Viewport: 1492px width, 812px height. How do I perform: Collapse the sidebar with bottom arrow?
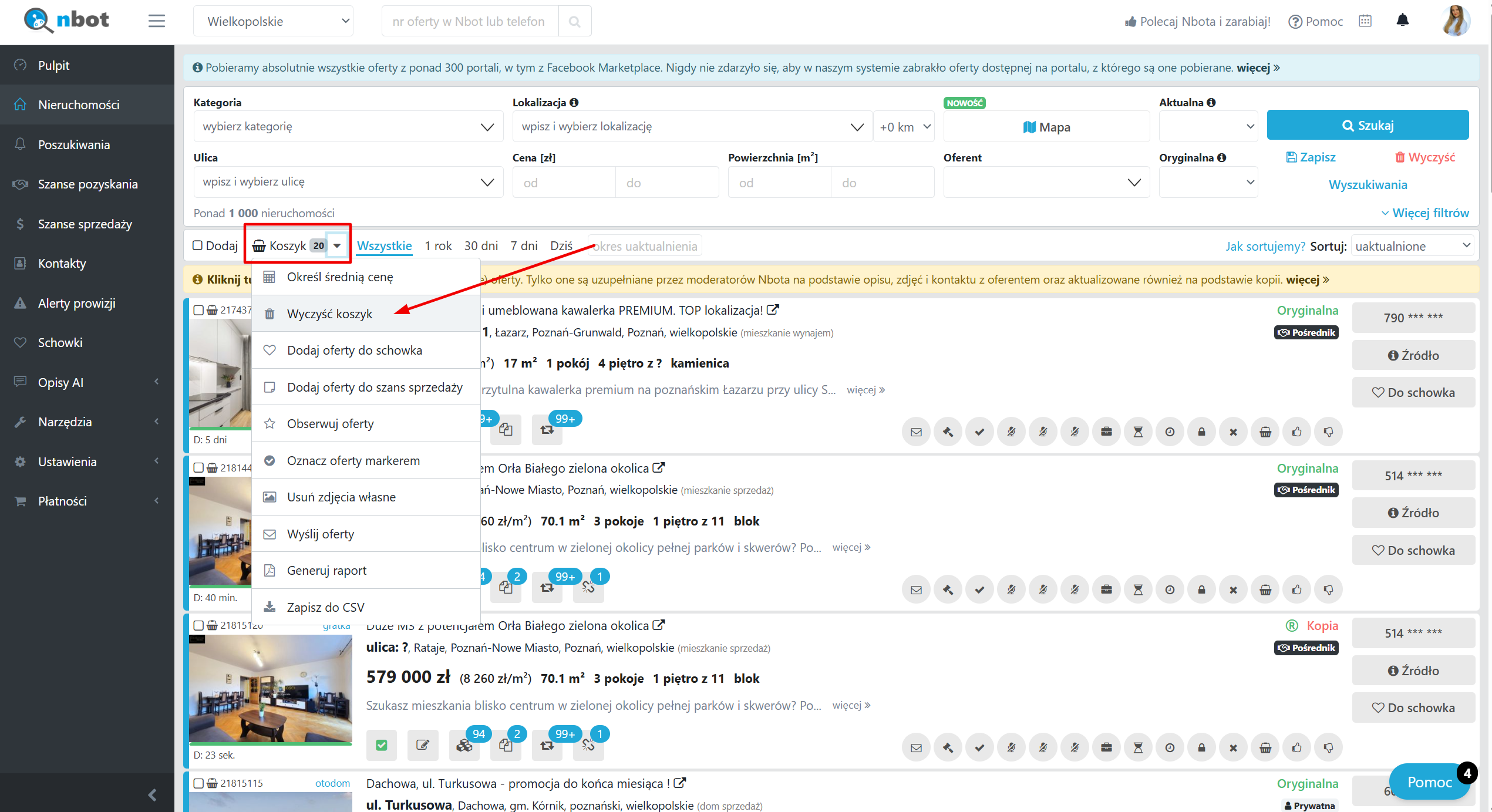click(x=152, y=794)
